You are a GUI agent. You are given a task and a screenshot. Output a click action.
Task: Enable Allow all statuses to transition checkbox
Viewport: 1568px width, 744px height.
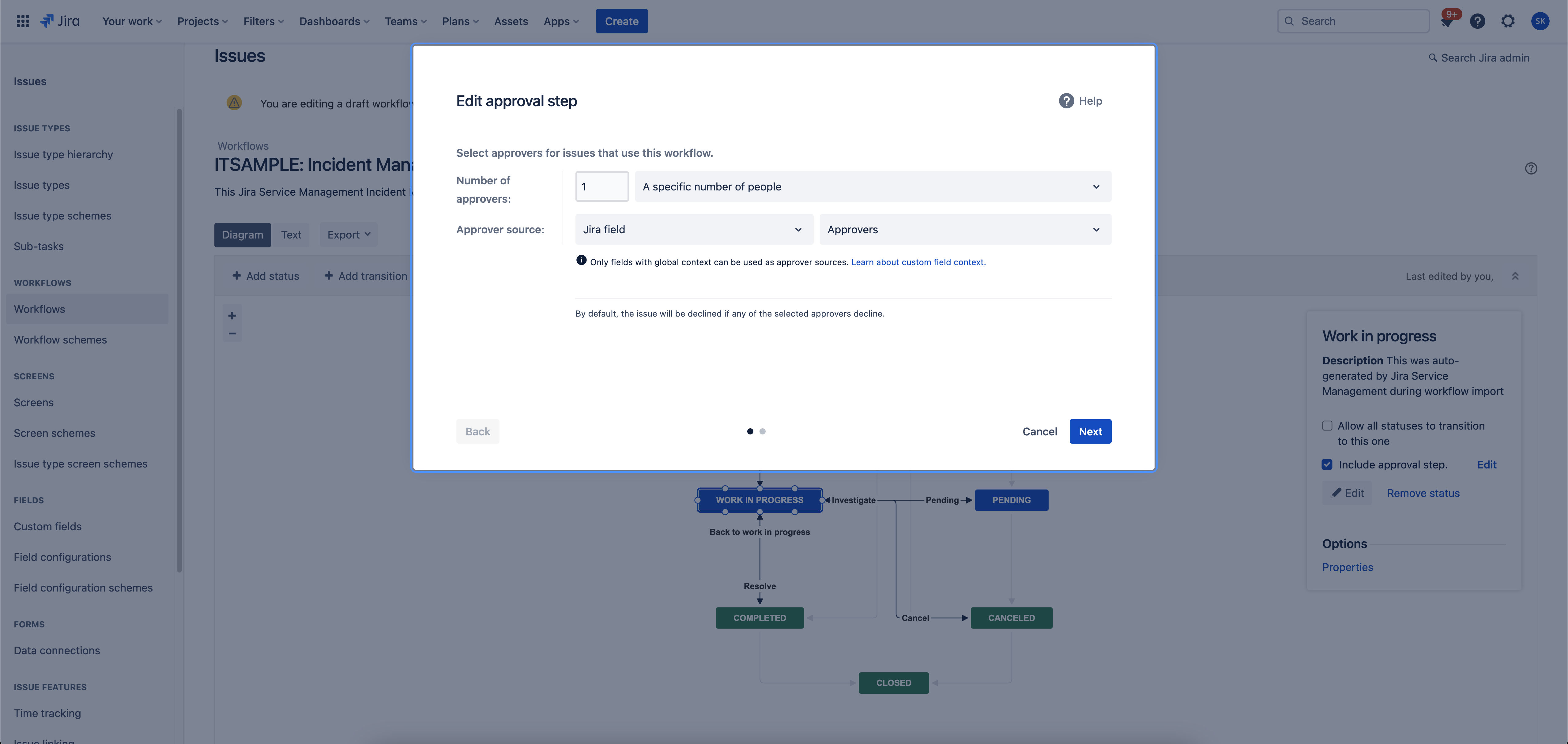tap(1328, 426)
